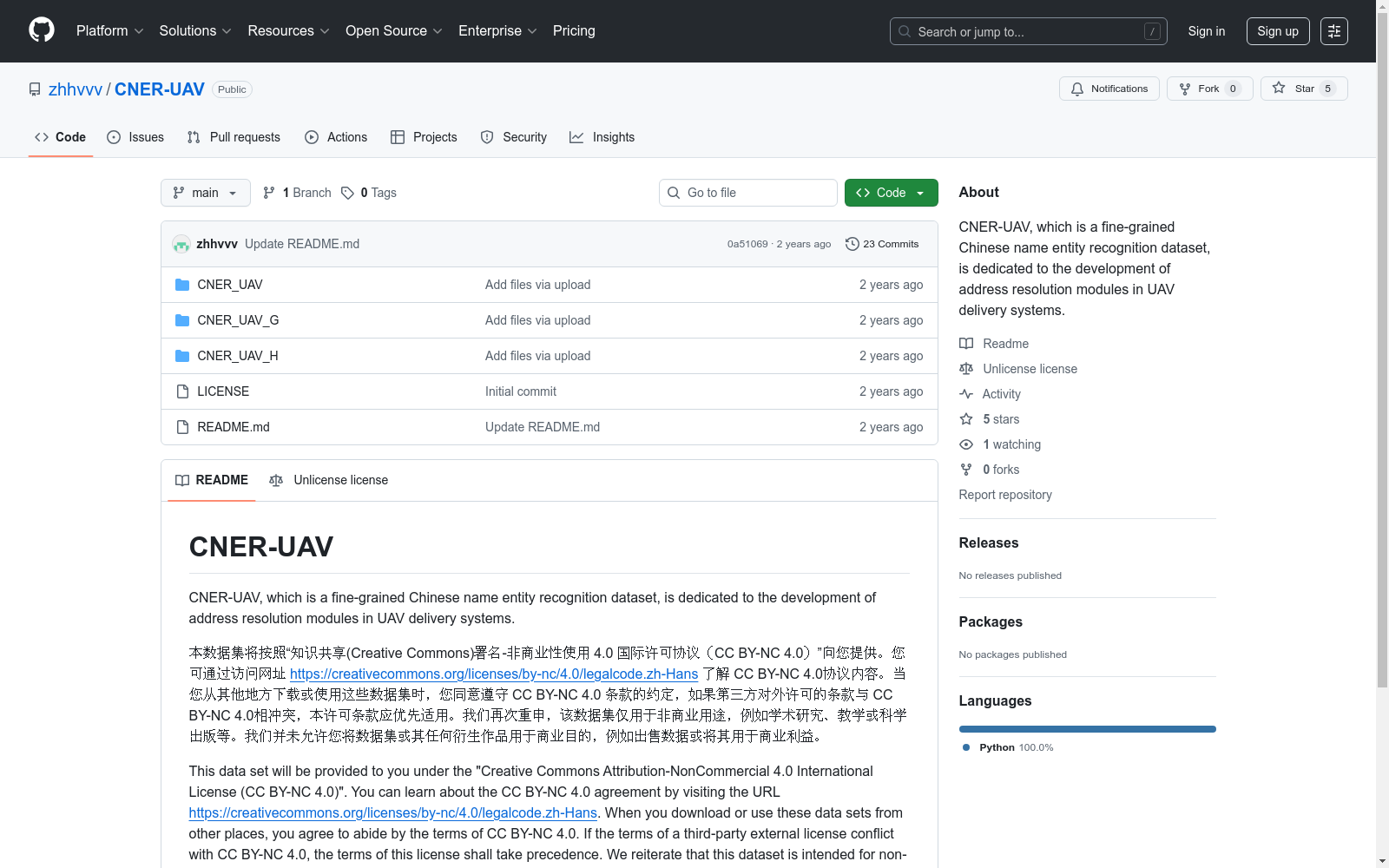Image resolution: width=1389 pixels, height=868 pixels.
Task: Expand the Resources menu
Action: [288, 30]
